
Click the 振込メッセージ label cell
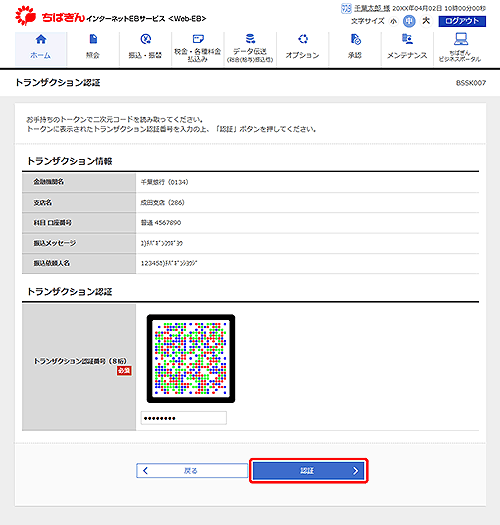(x=79, y=243)
